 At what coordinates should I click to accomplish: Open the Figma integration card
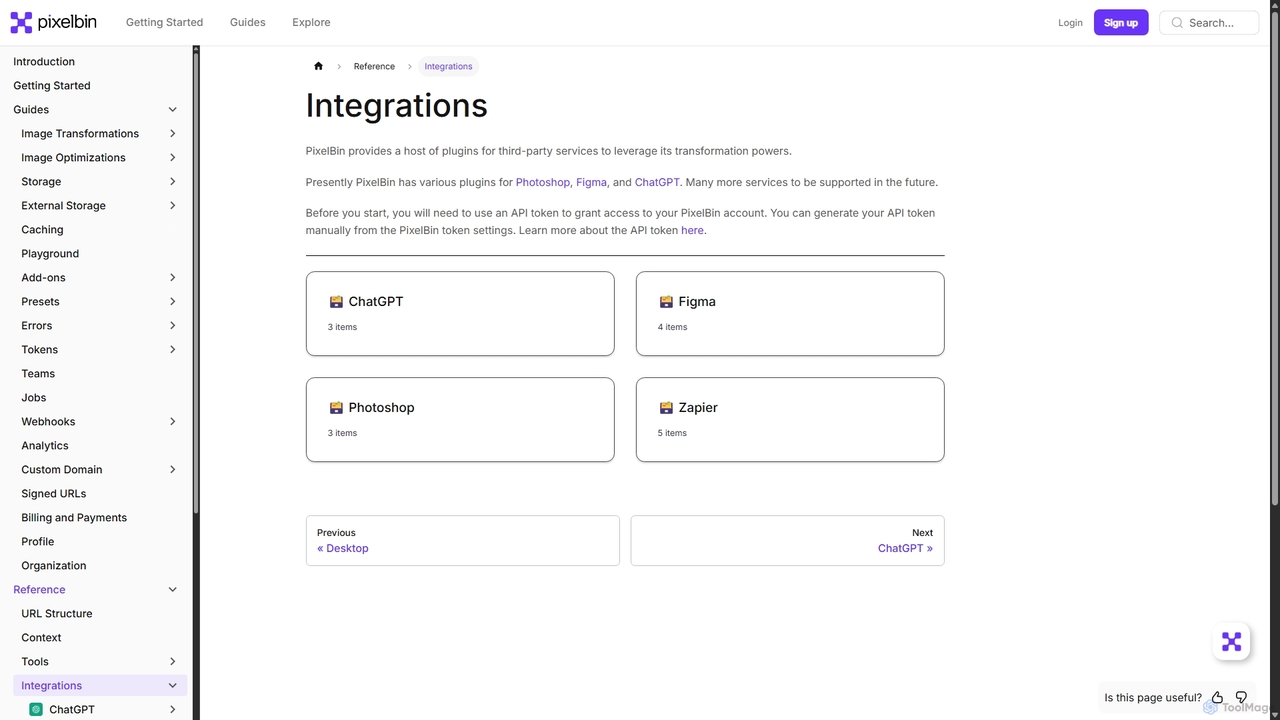click(x=790, y=314)
